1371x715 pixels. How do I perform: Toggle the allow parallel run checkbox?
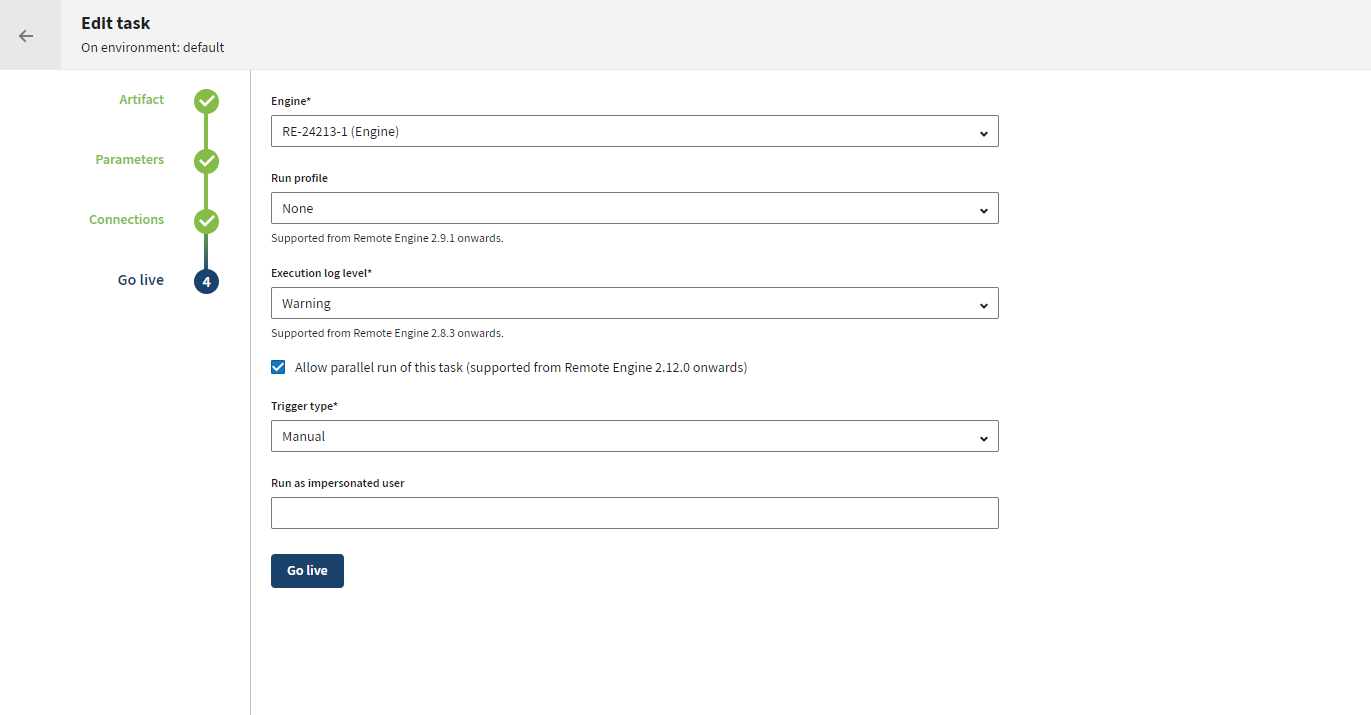coord(278,367)
